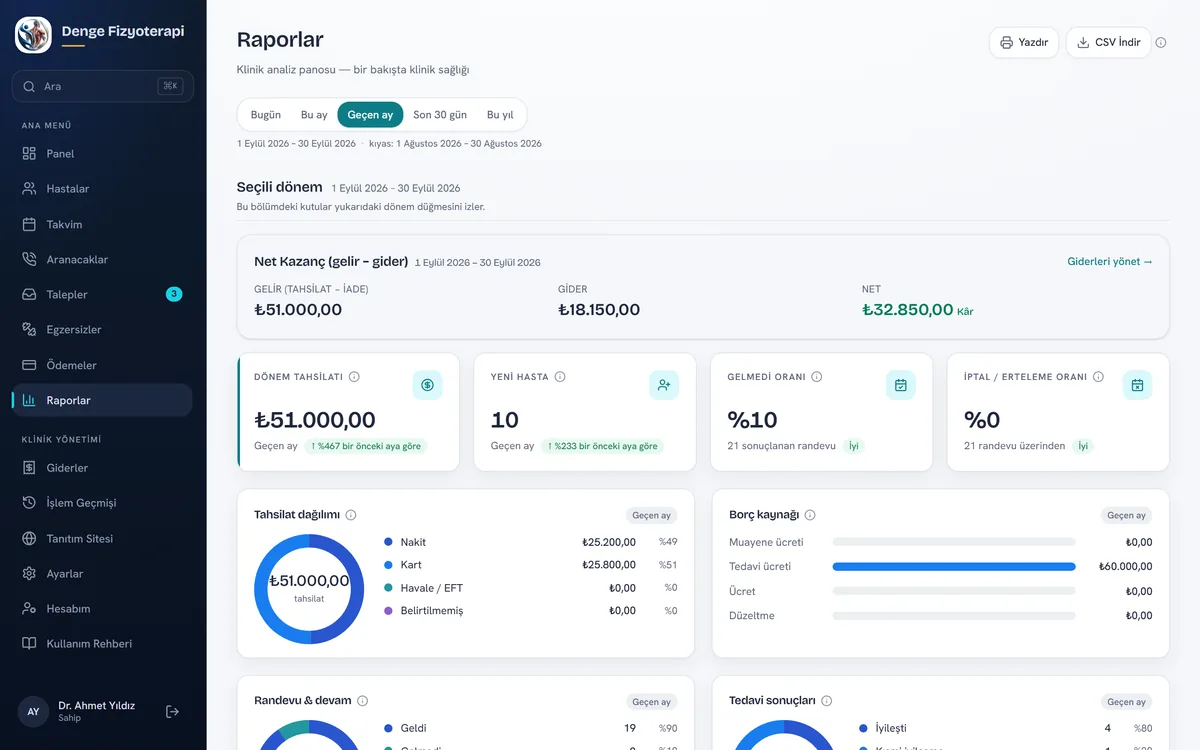Open Panel from the sidebar

tap(102, 154)
